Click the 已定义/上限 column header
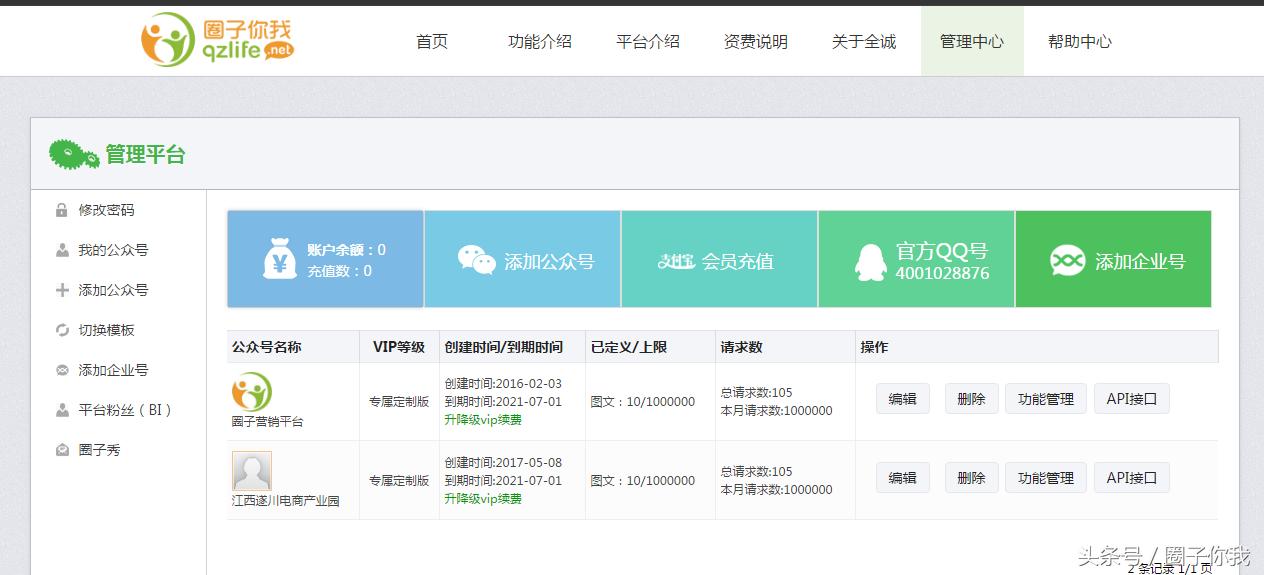 click(x=629, y=347)
